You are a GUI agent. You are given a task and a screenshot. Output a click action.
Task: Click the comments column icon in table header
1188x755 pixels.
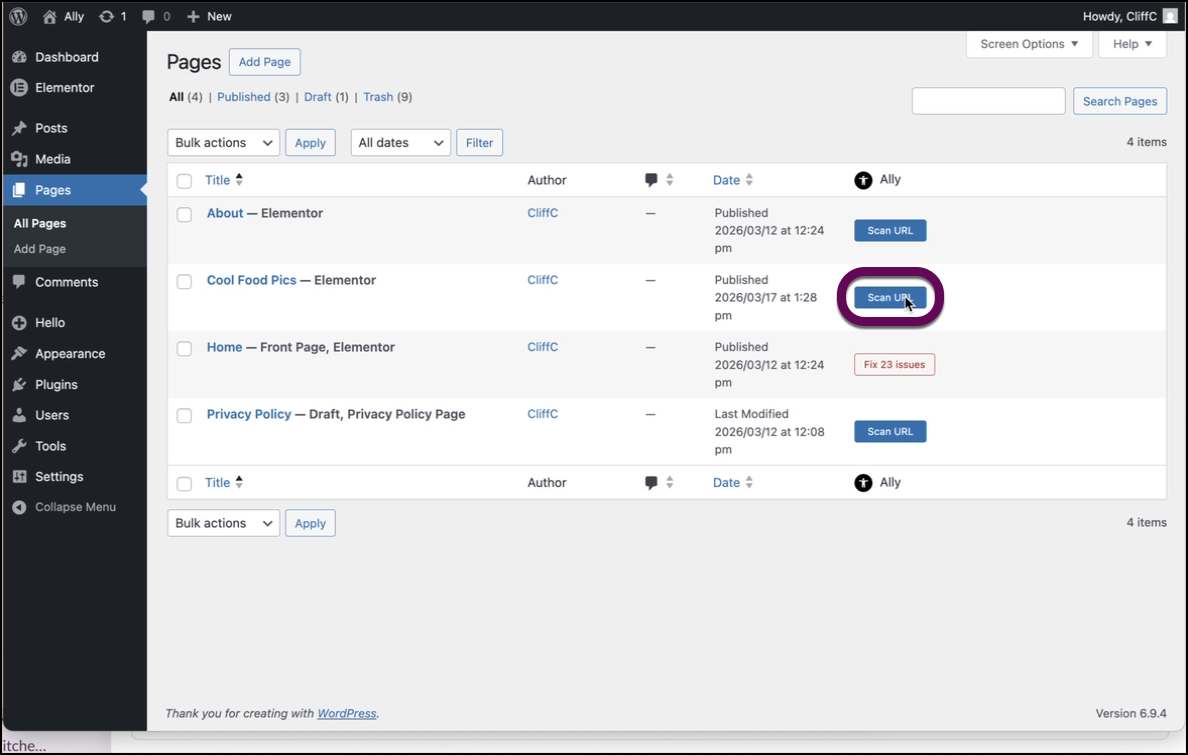point(651,180)
